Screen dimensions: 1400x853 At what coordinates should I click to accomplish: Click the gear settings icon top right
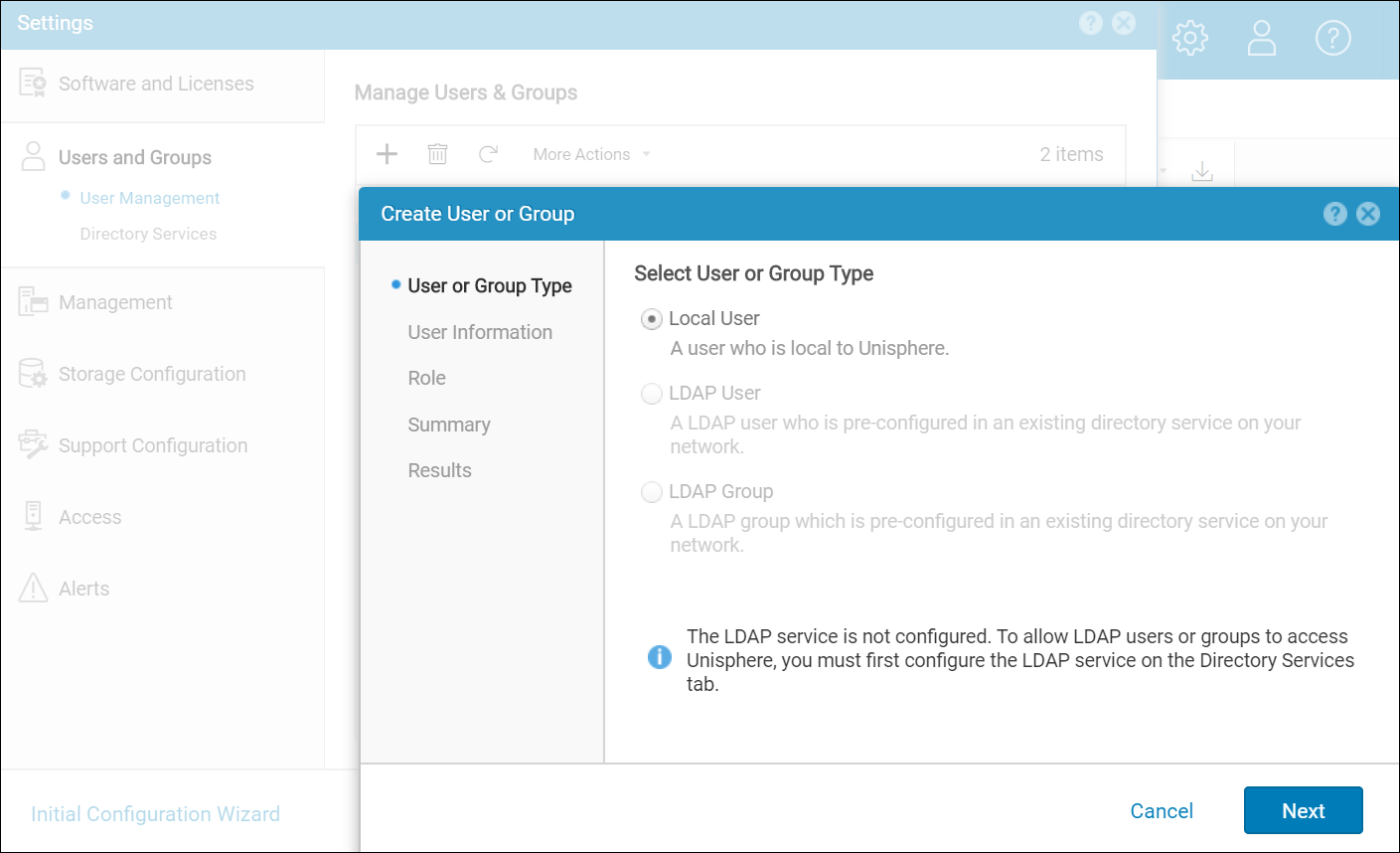(1189, 39)
